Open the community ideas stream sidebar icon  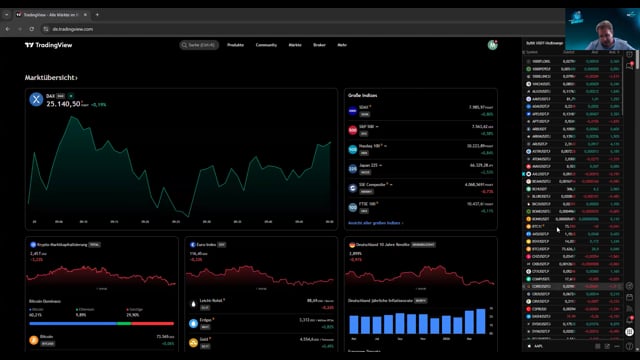pos(630,309)
